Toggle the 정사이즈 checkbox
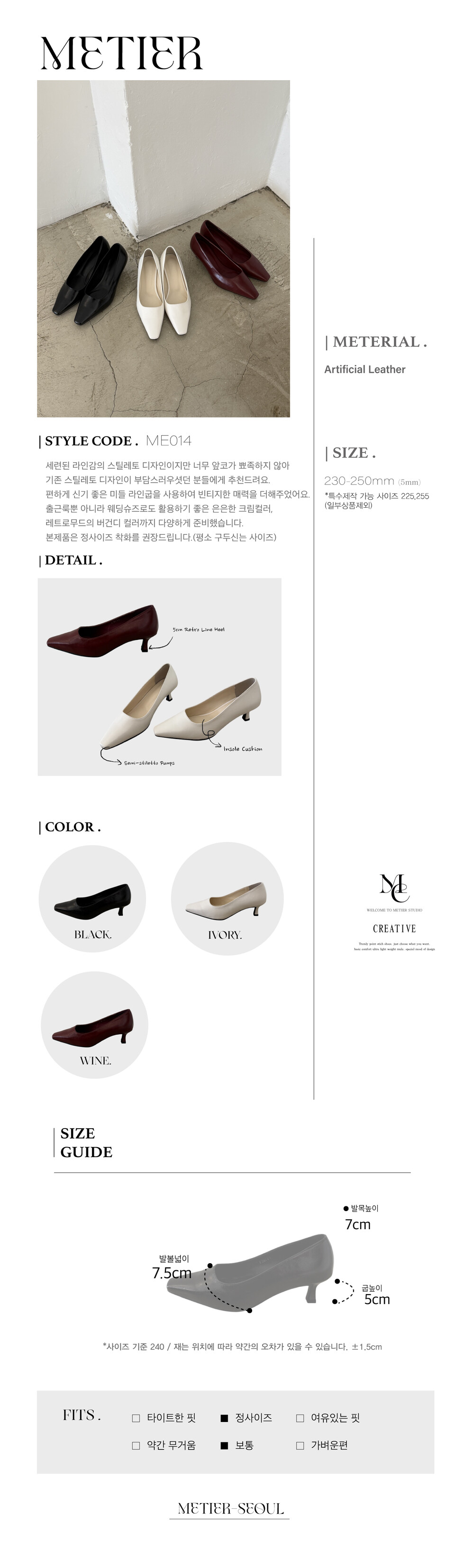474x1568 pixels. point(224,1418)
